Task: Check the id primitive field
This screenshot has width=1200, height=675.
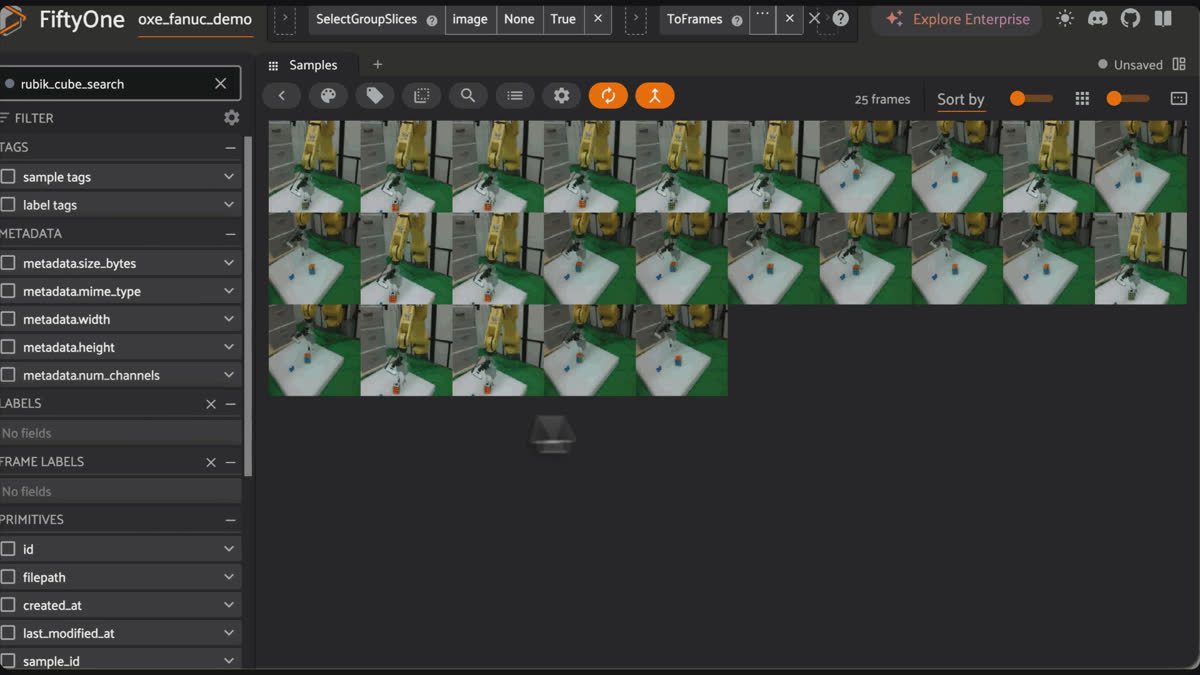Action: [x=8, y=549]
